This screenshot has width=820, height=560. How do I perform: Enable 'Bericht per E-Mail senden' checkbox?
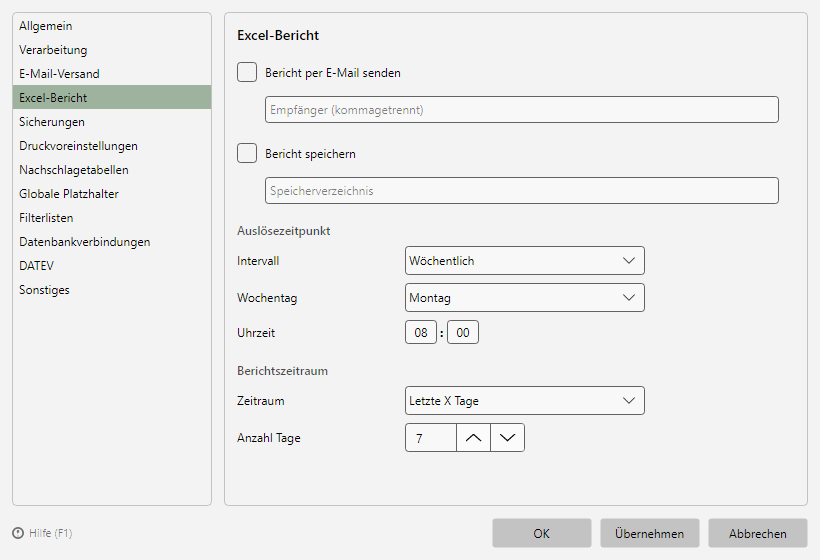(247, 72)
